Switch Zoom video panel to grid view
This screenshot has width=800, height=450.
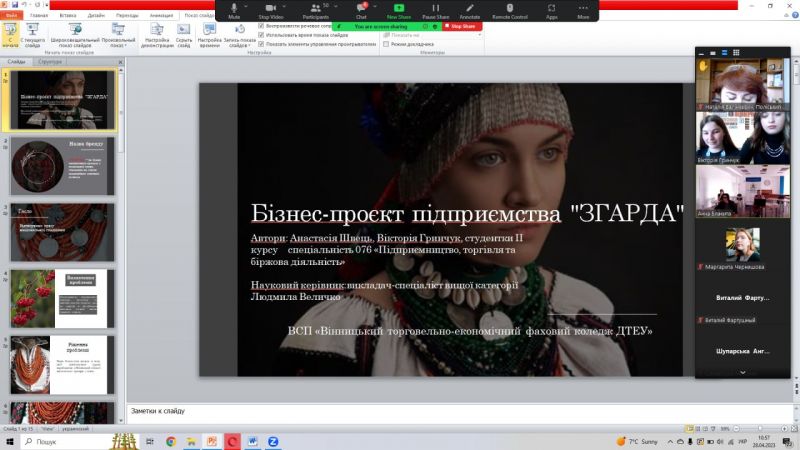[x=736, y=53]
